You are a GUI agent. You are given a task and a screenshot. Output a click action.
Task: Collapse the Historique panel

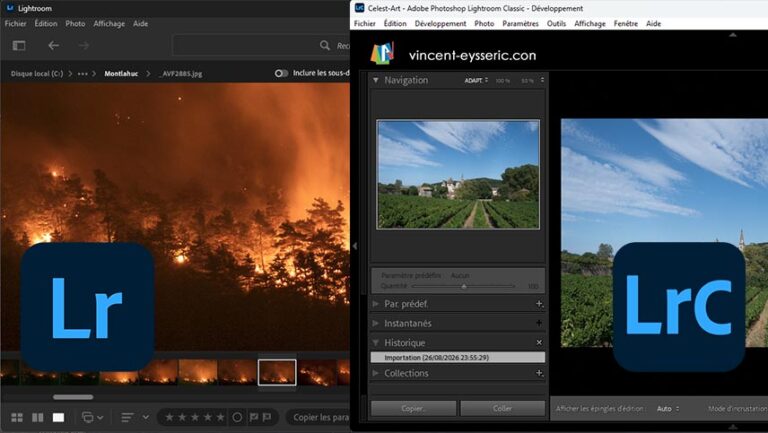376,342
